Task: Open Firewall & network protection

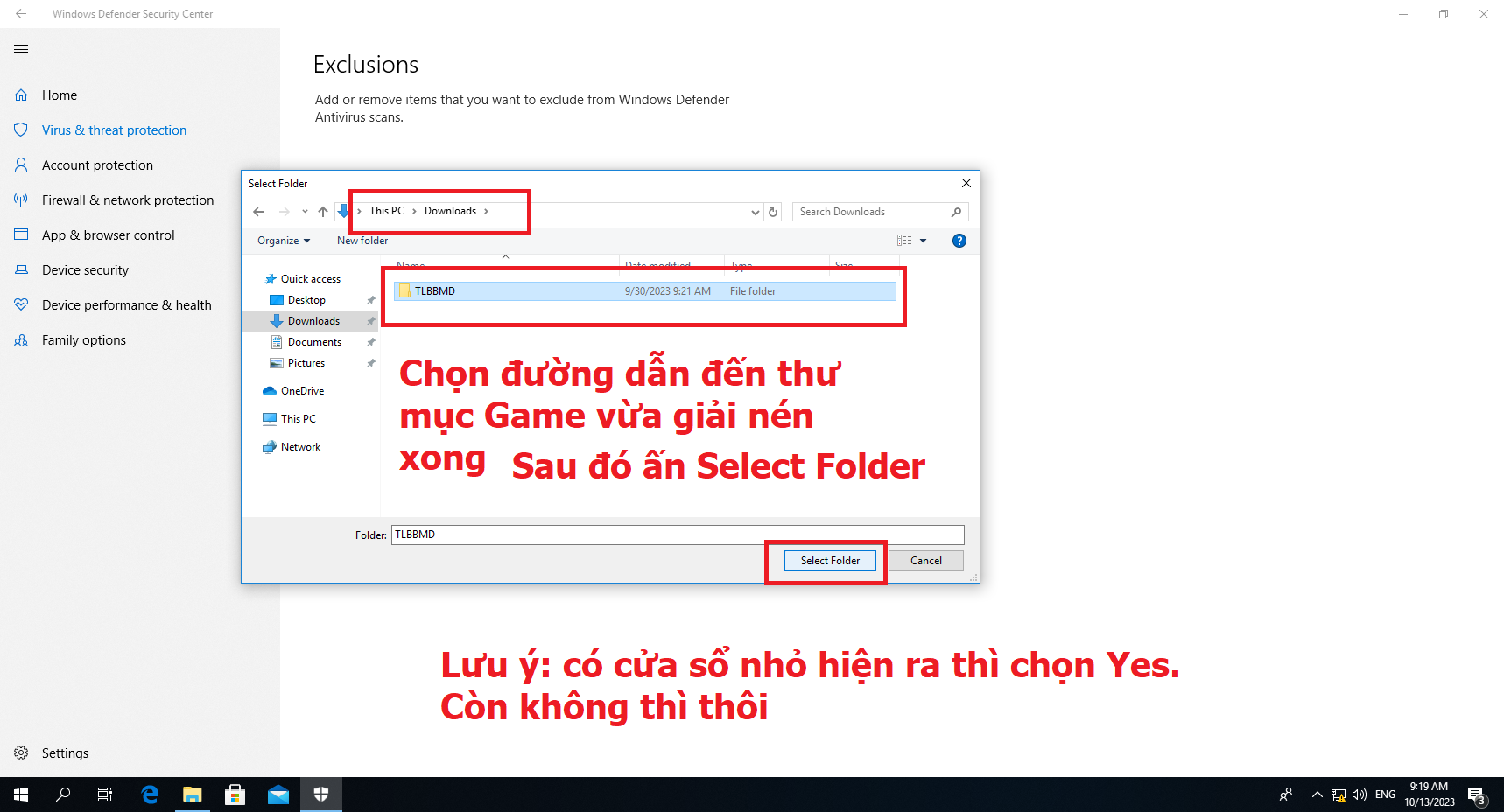Action: tap(128, 200)
